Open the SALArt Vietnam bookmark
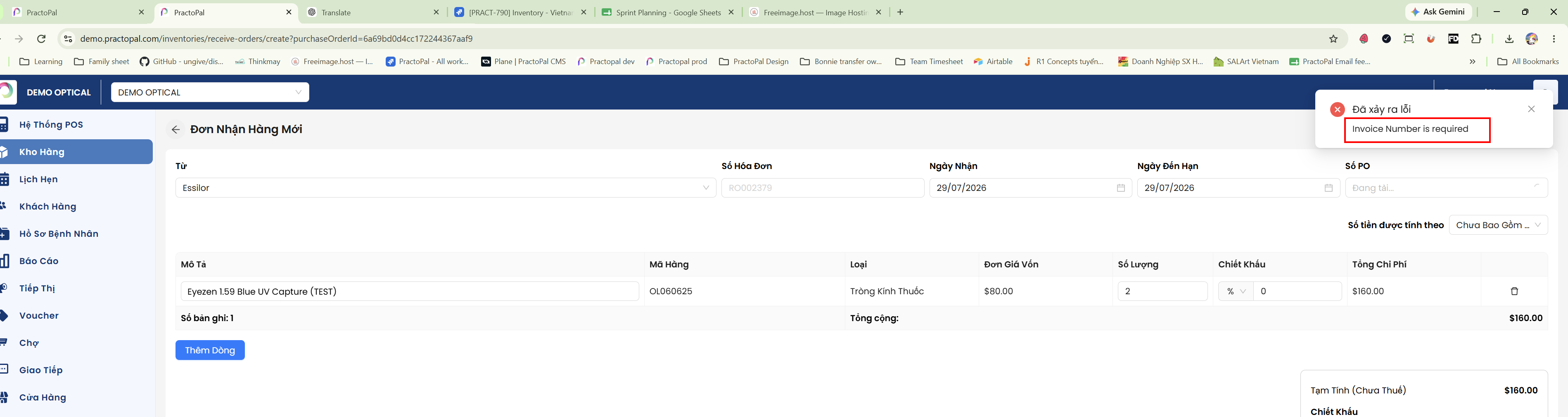The height and width of the screenshot is (417, 1568). [x=1246, y=62]
